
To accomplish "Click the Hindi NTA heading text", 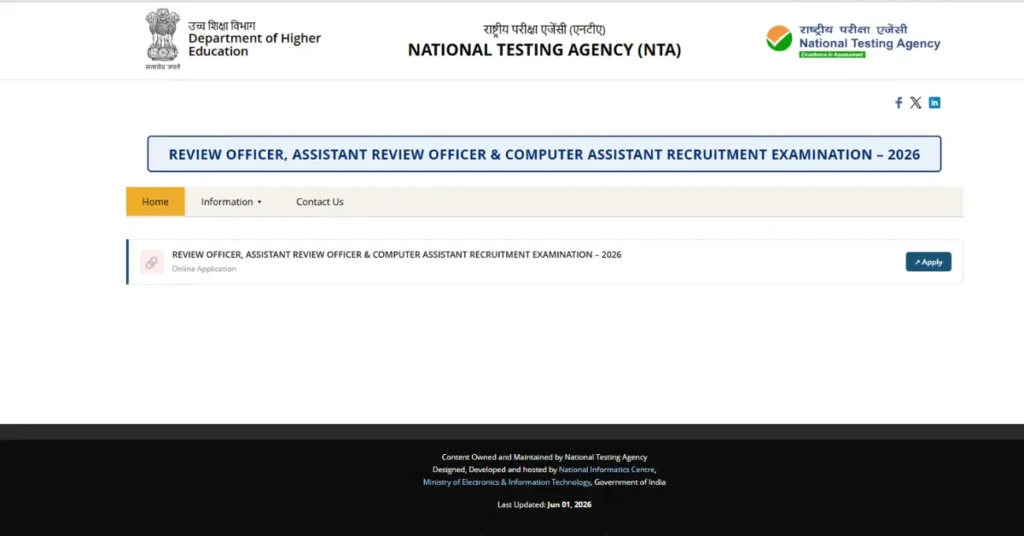I will [x=544, y=29].
